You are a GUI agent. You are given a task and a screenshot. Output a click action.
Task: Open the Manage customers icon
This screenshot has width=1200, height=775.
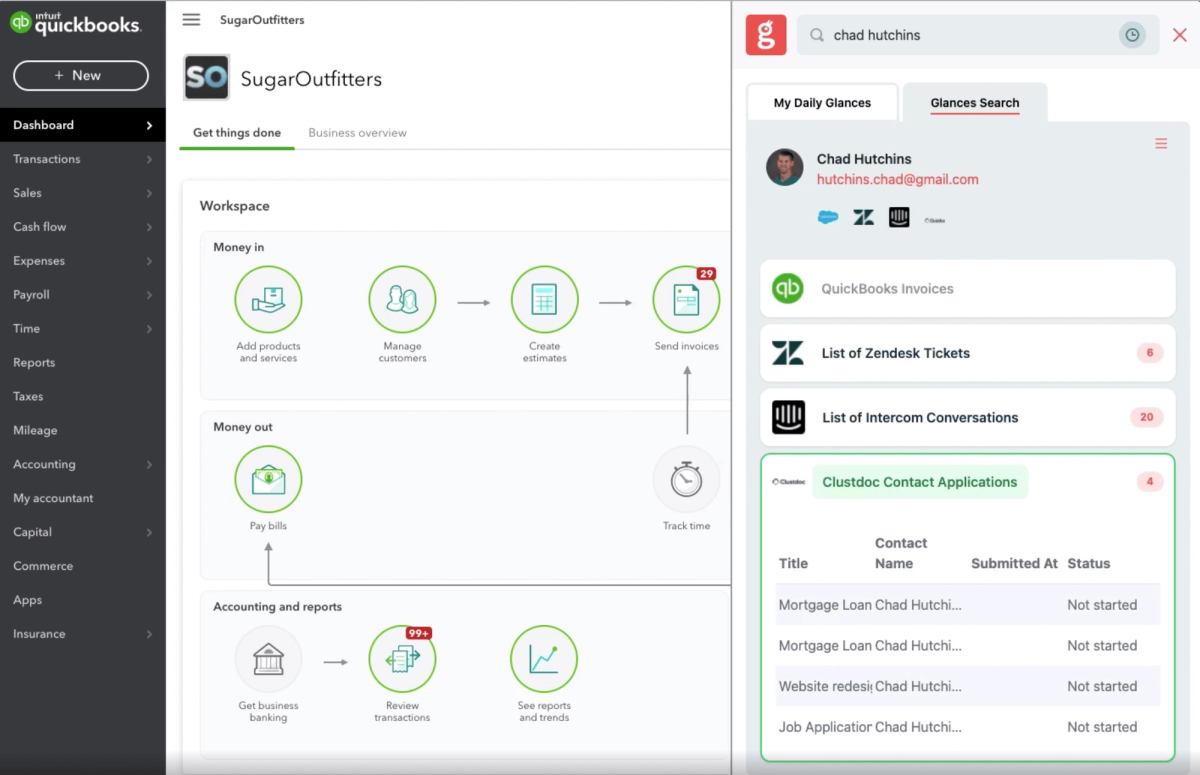coord(402,299)
